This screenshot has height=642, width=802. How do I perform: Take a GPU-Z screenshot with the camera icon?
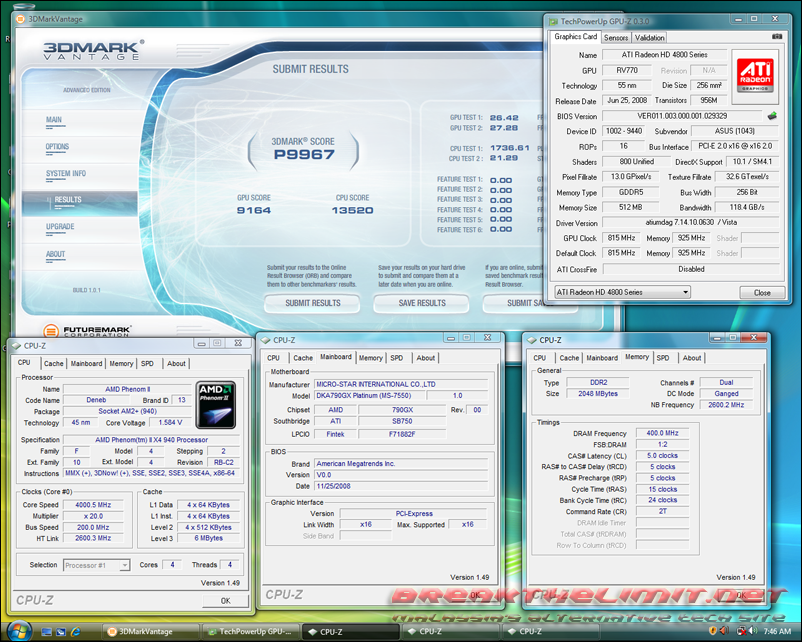click(x=776, y=37)
